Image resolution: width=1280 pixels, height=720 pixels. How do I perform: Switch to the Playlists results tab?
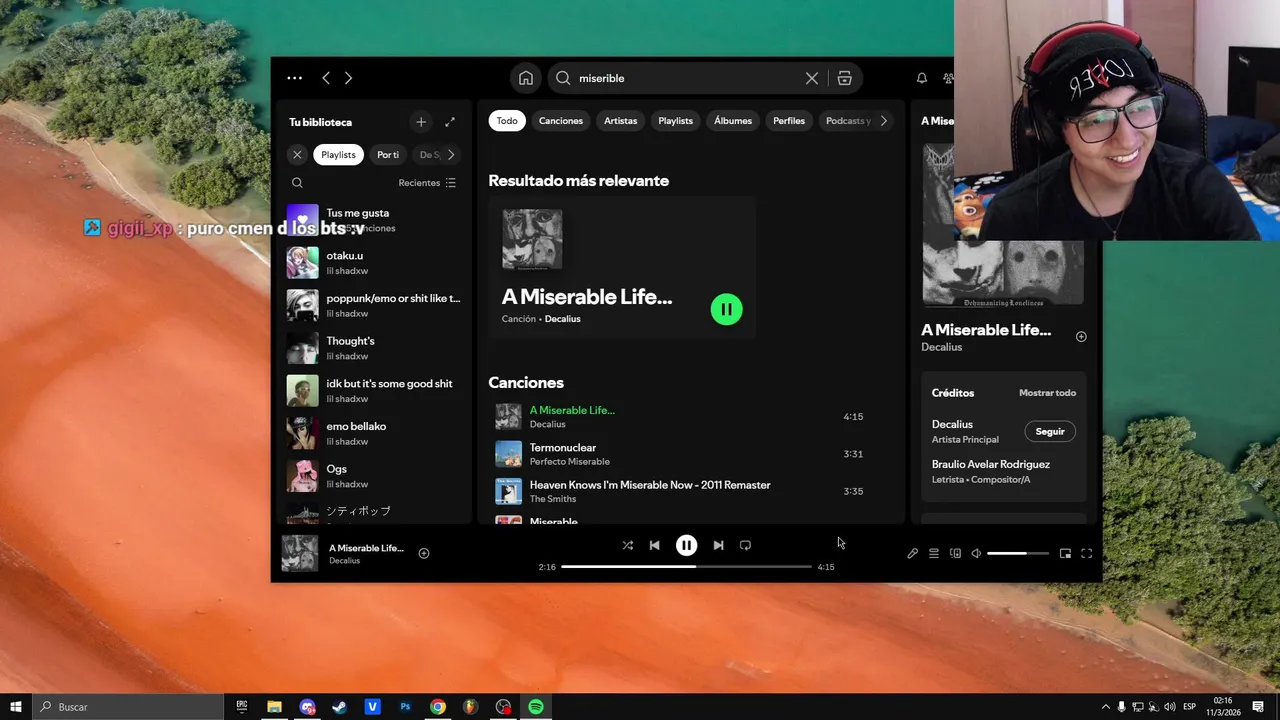(675, 121)
